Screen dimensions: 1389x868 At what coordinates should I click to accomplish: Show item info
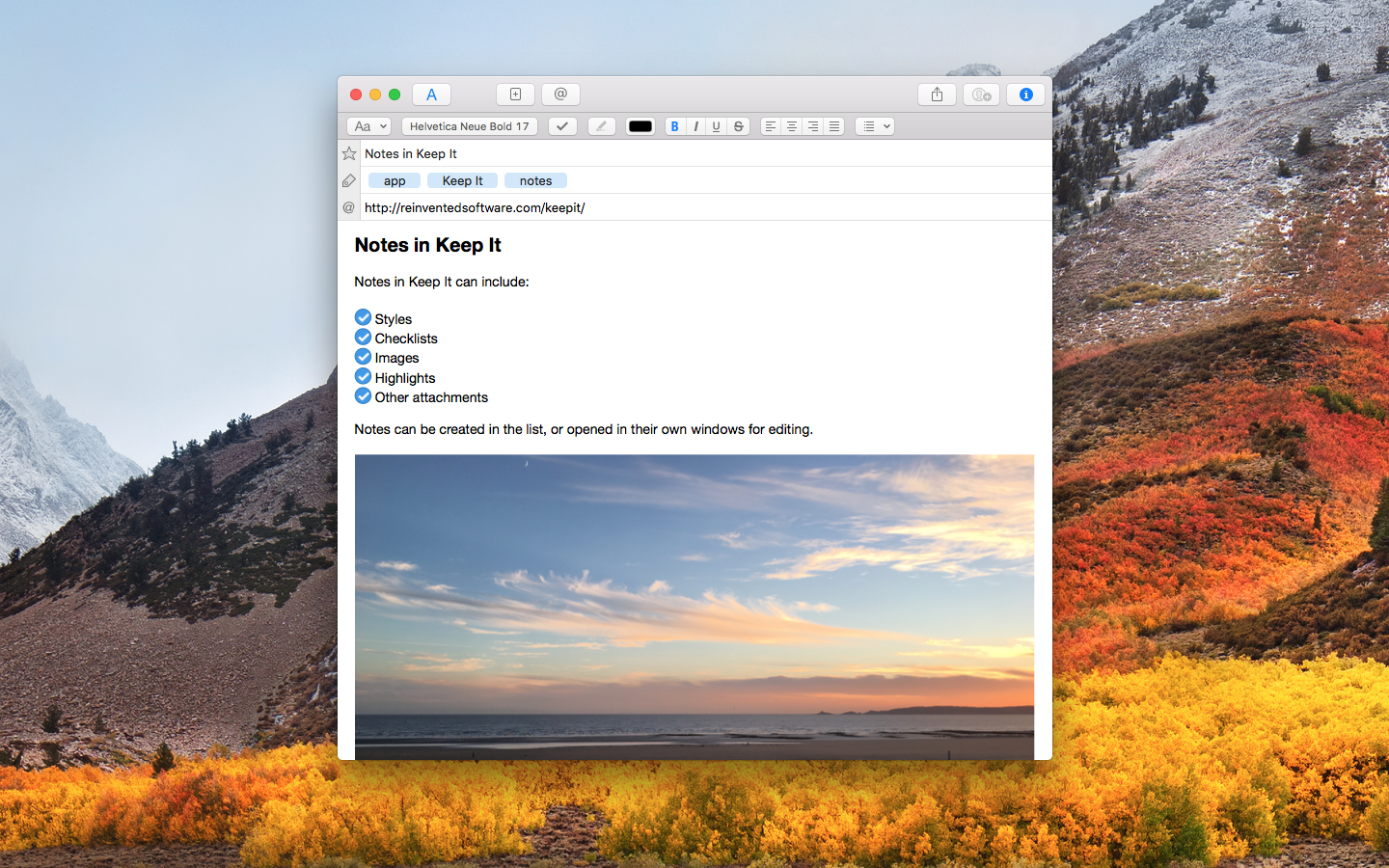1025,94
